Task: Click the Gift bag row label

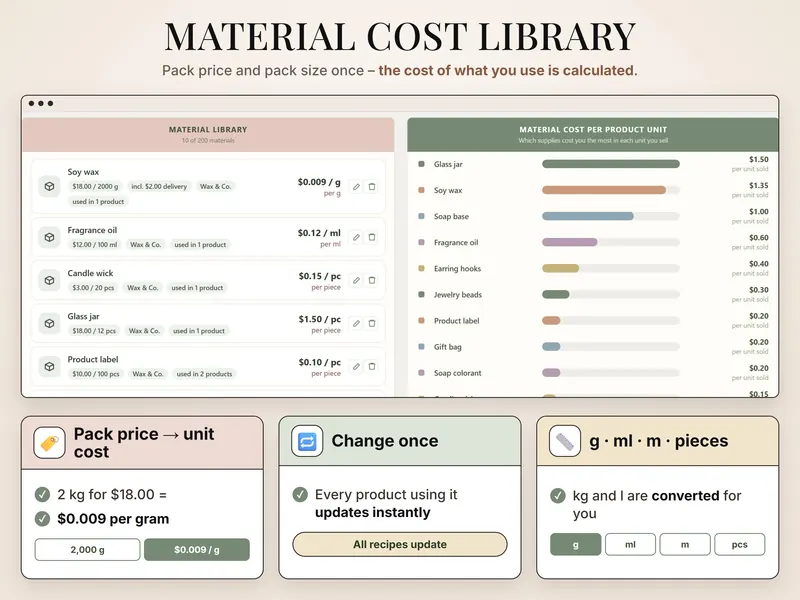Action: (447, 347)
